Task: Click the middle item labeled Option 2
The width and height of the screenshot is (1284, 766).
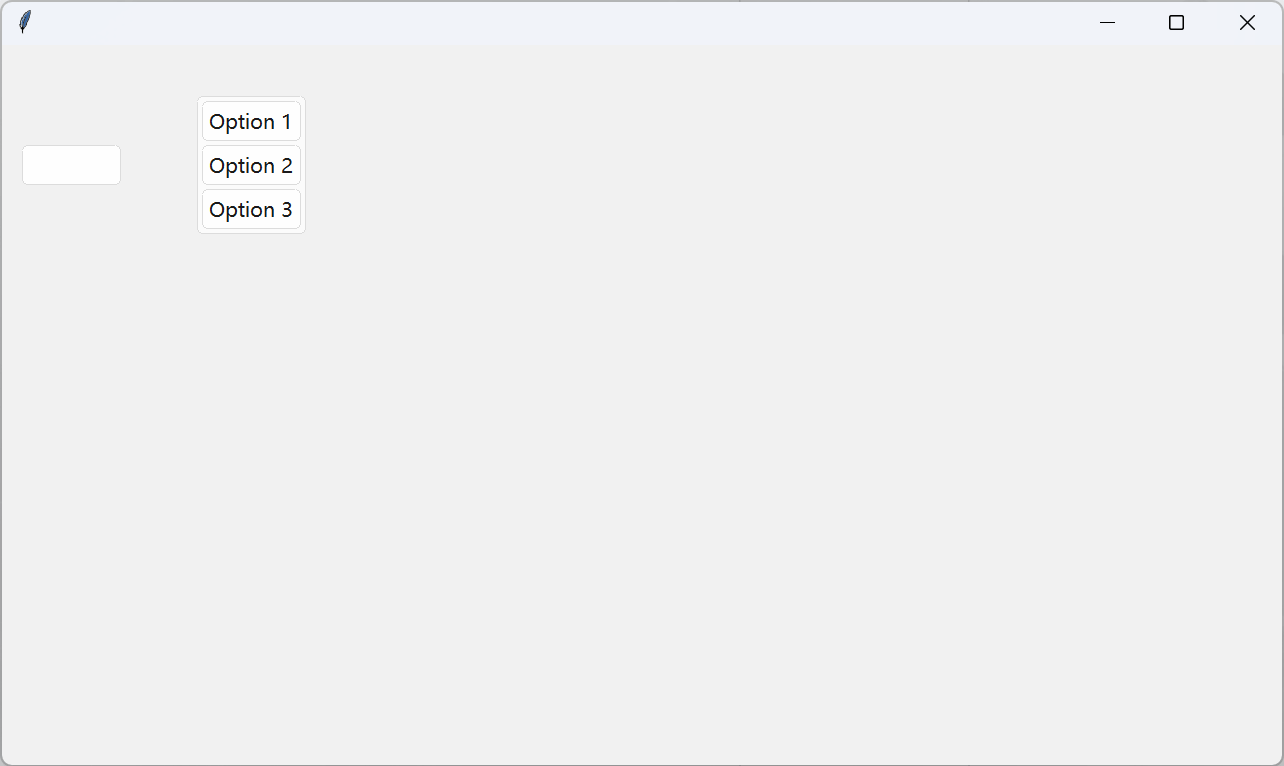Action: 251,165
